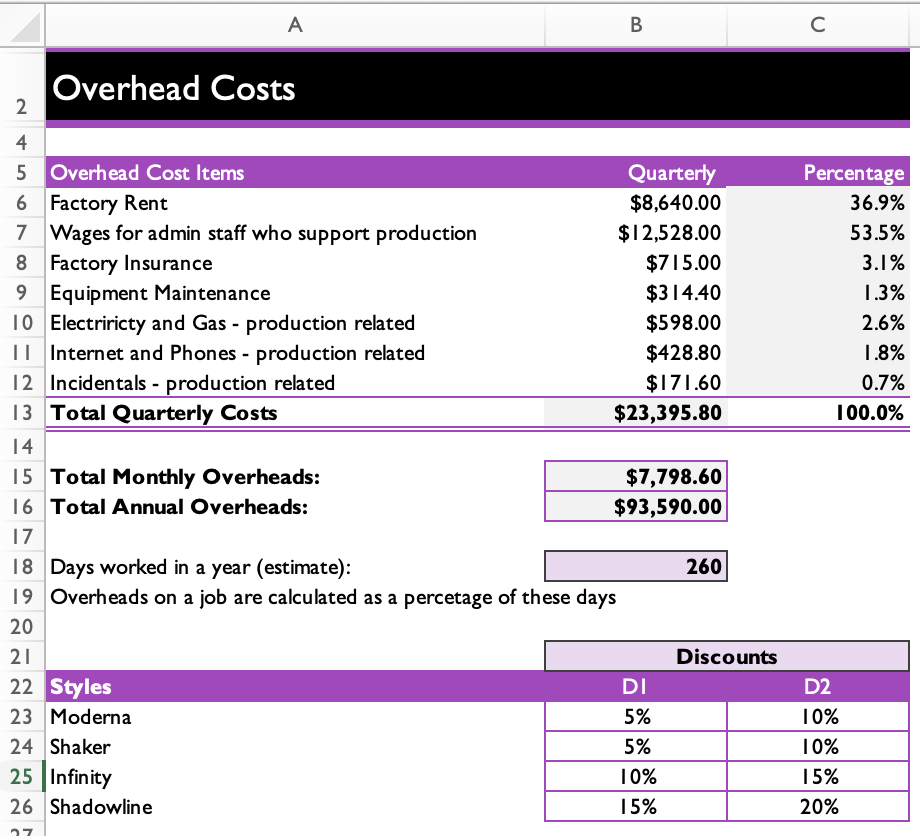
Task: Select Shadowline D2 discount 20%
Action: (818, 806)
